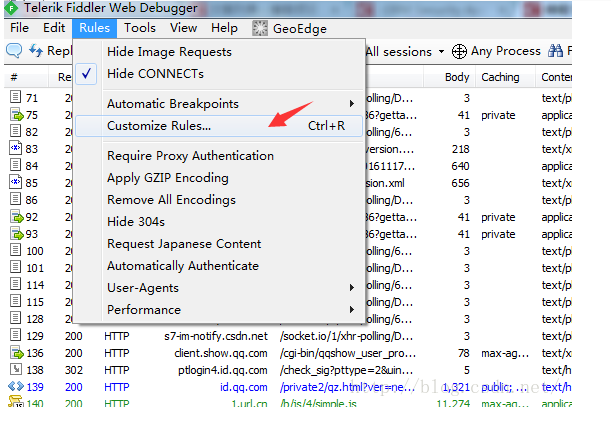The width and height of the screenshot is (611, 442).
Task: Expand User-Agents submenu
Action: click(219, 288)
